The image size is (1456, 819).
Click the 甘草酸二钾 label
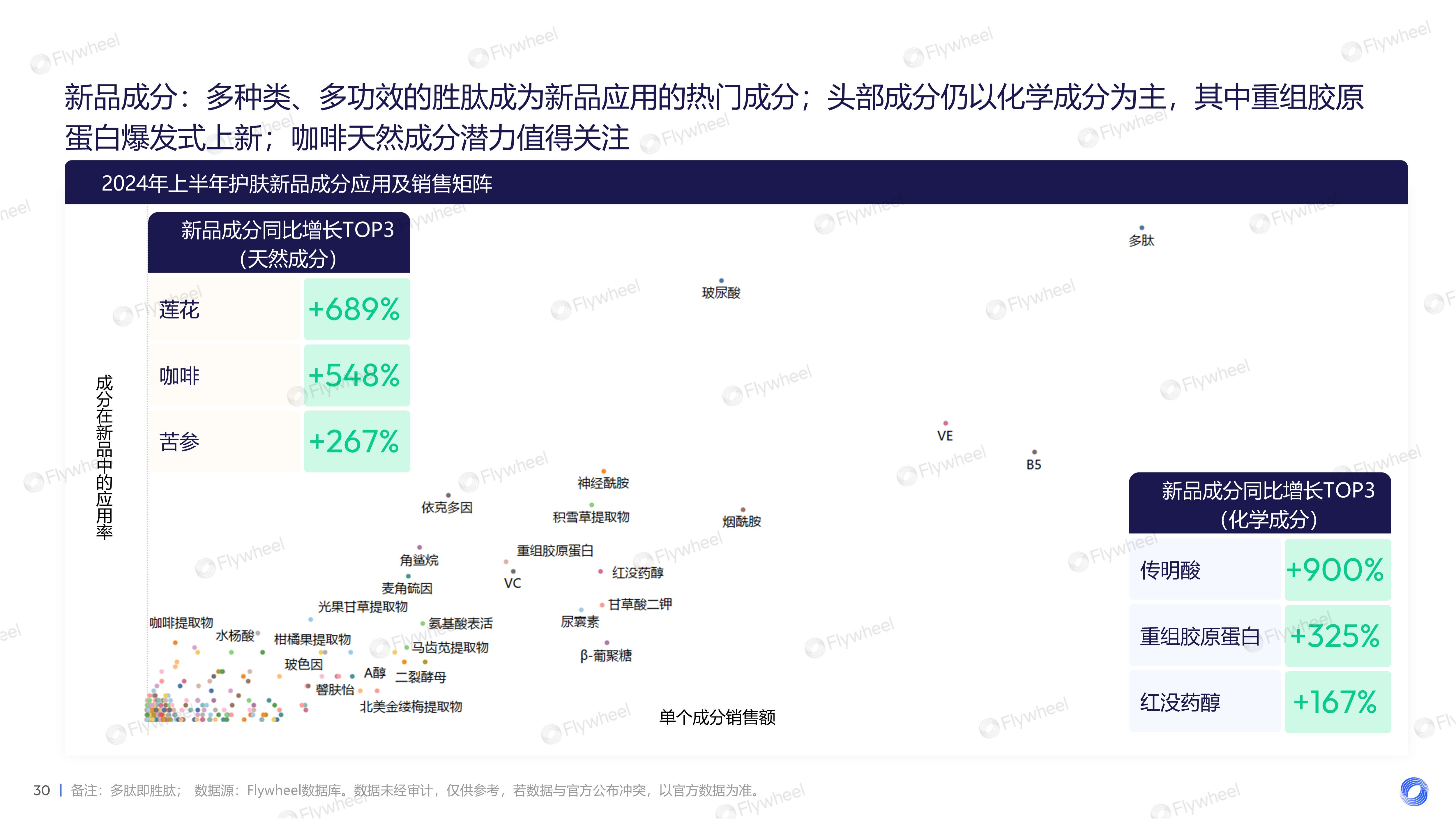click(640, 604)
